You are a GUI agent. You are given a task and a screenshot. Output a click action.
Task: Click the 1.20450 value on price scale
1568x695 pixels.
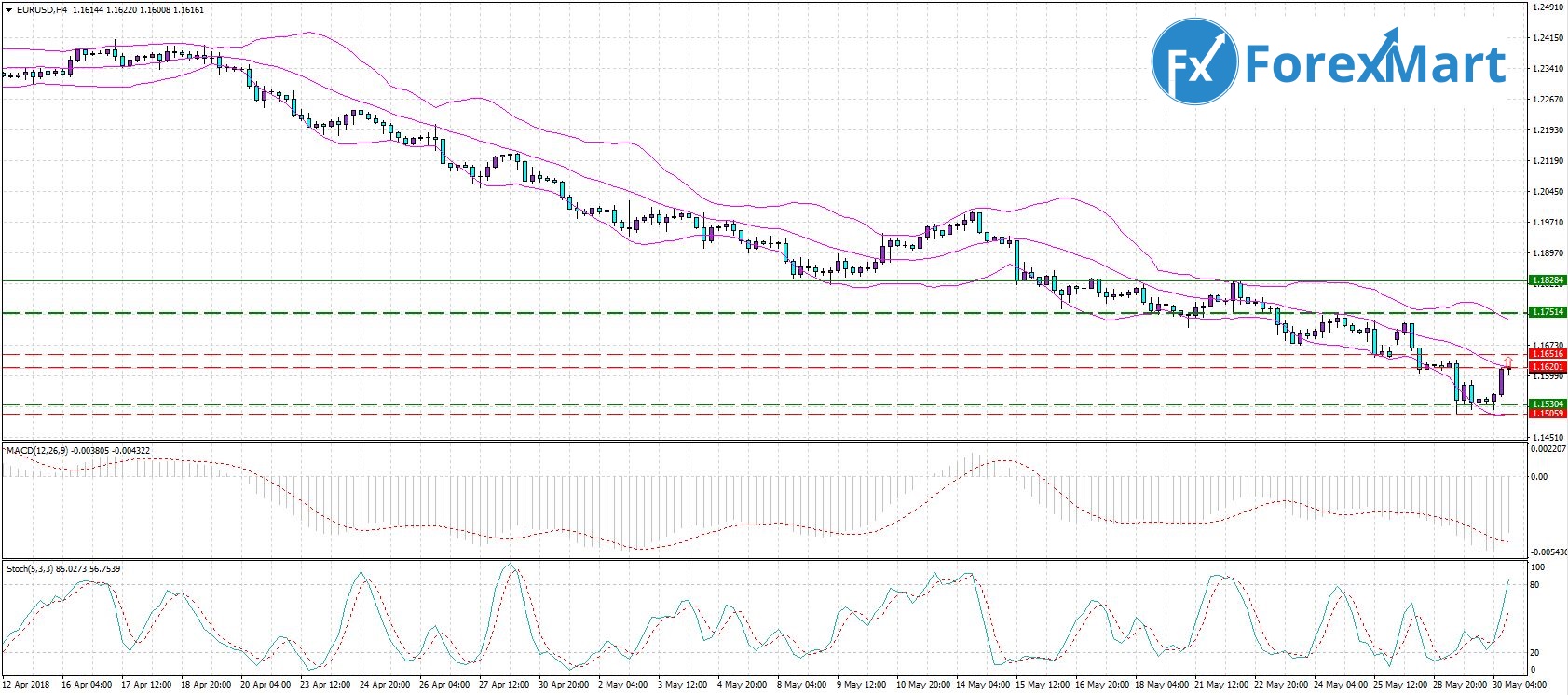coord(1548,192)
